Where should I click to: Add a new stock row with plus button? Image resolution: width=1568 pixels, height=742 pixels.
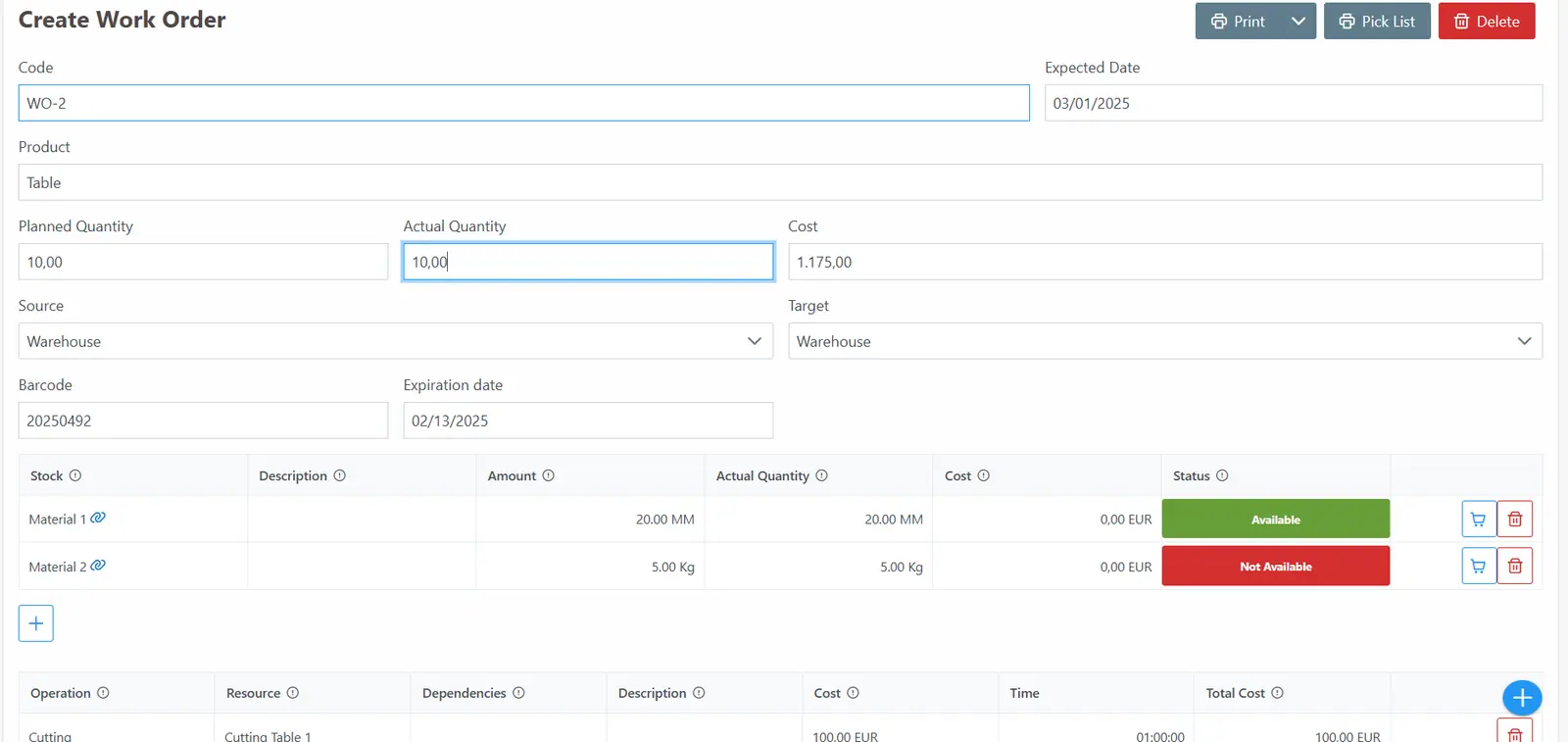[x=36, y=623]
